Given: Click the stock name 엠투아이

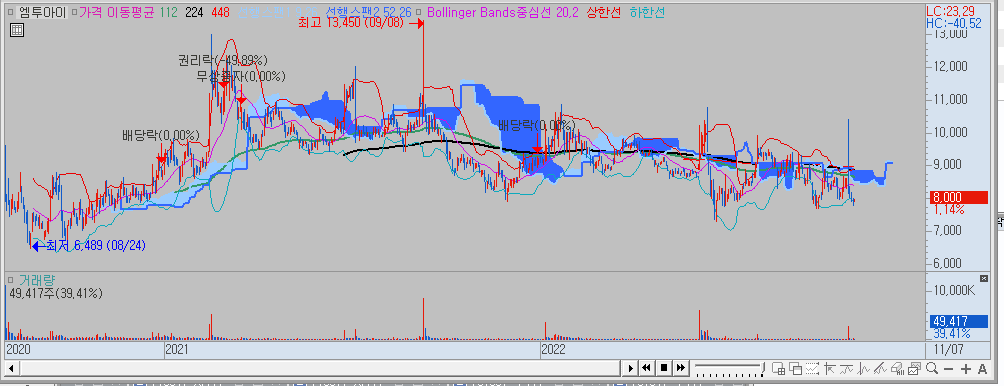Looking at the screenshot, I should (42, 12).
